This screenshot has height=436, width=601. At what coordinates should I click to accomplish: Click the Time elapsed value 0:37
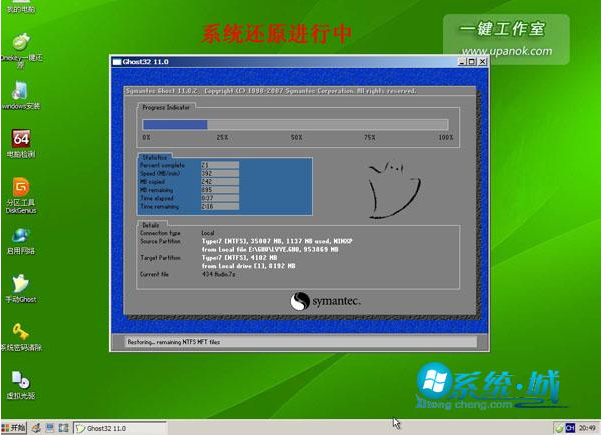pos(220,198)
